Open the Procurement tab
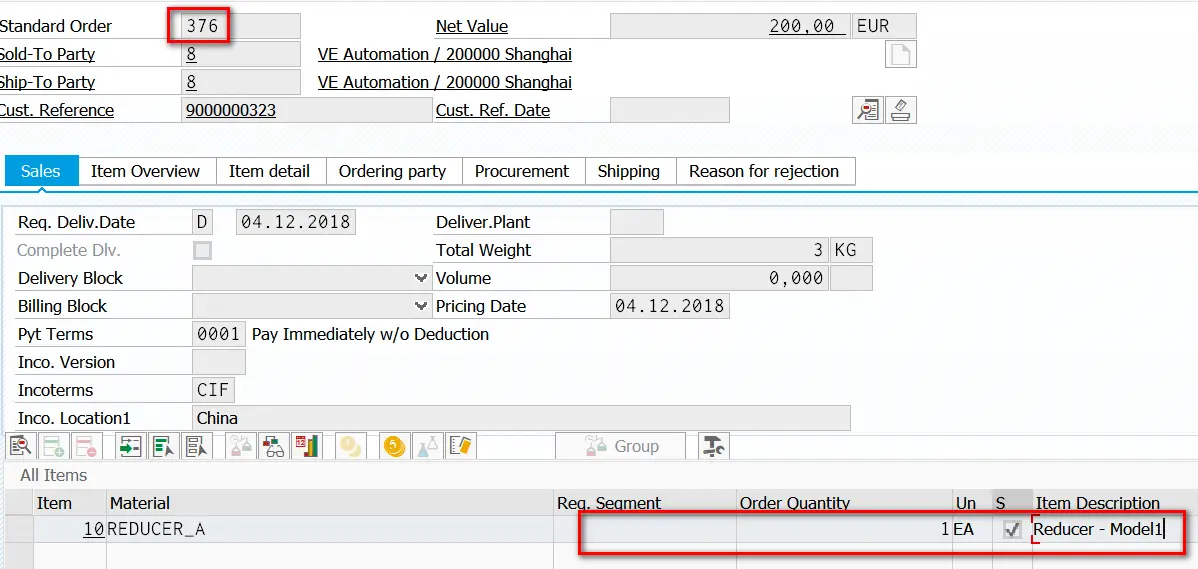 [522, 171]
